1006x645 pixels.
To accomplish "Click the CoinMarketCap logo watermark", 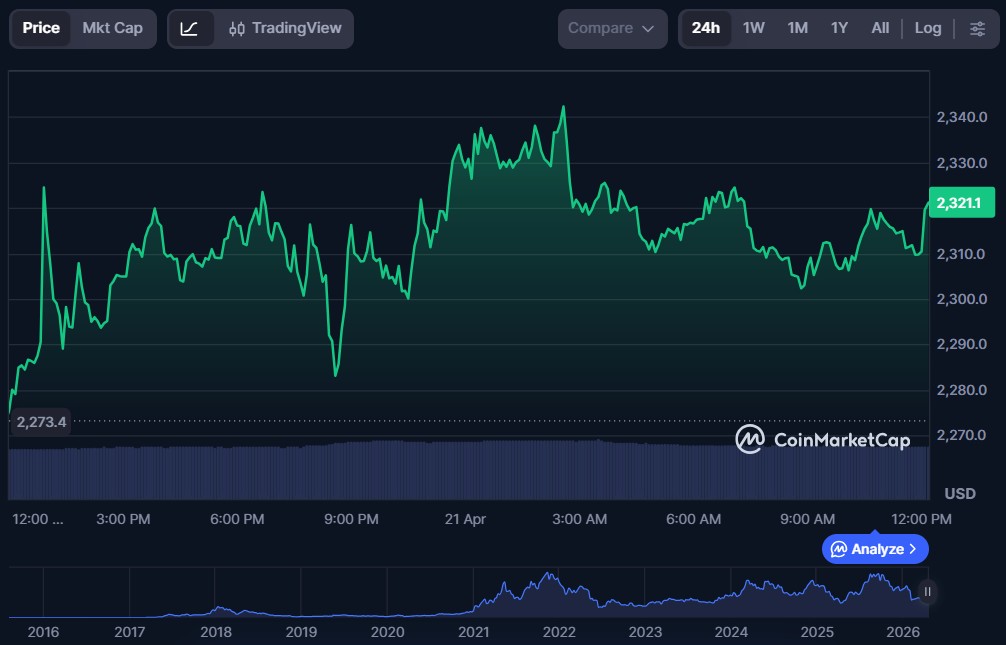I will point(823,439).
